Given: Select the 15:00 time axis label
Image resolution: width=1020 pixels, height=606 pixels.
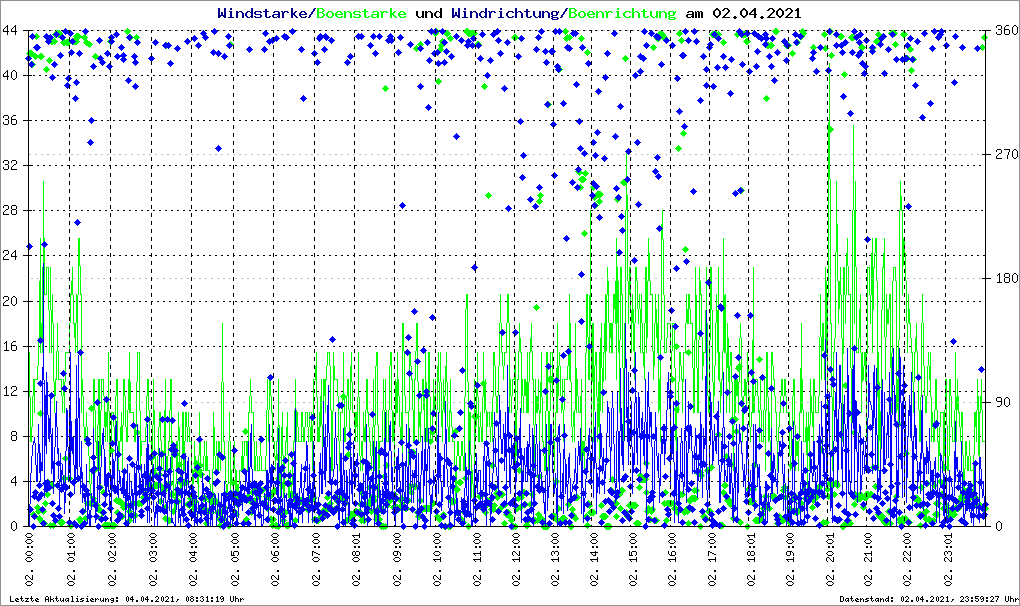Looking at the screenshot, I should 634,561.
